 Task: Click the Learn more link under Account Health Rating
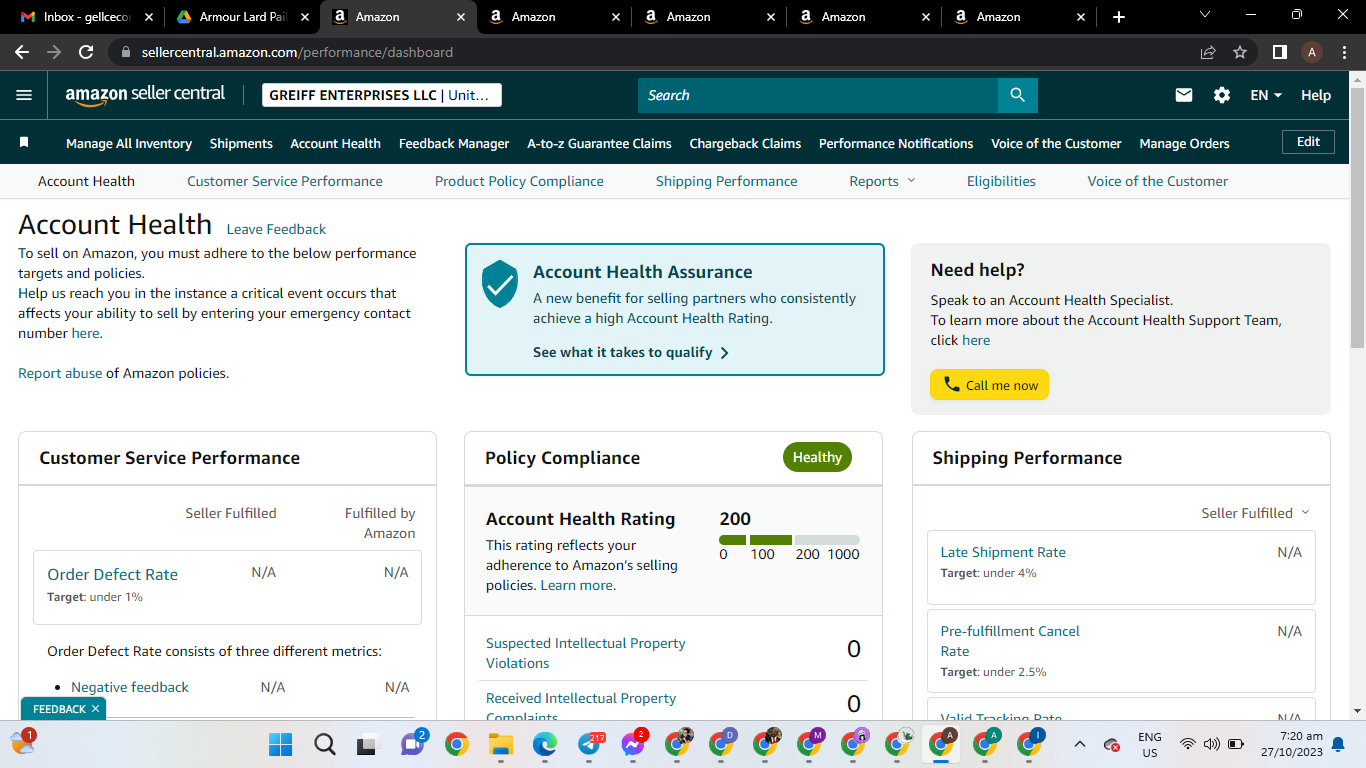tap(576, 585)
